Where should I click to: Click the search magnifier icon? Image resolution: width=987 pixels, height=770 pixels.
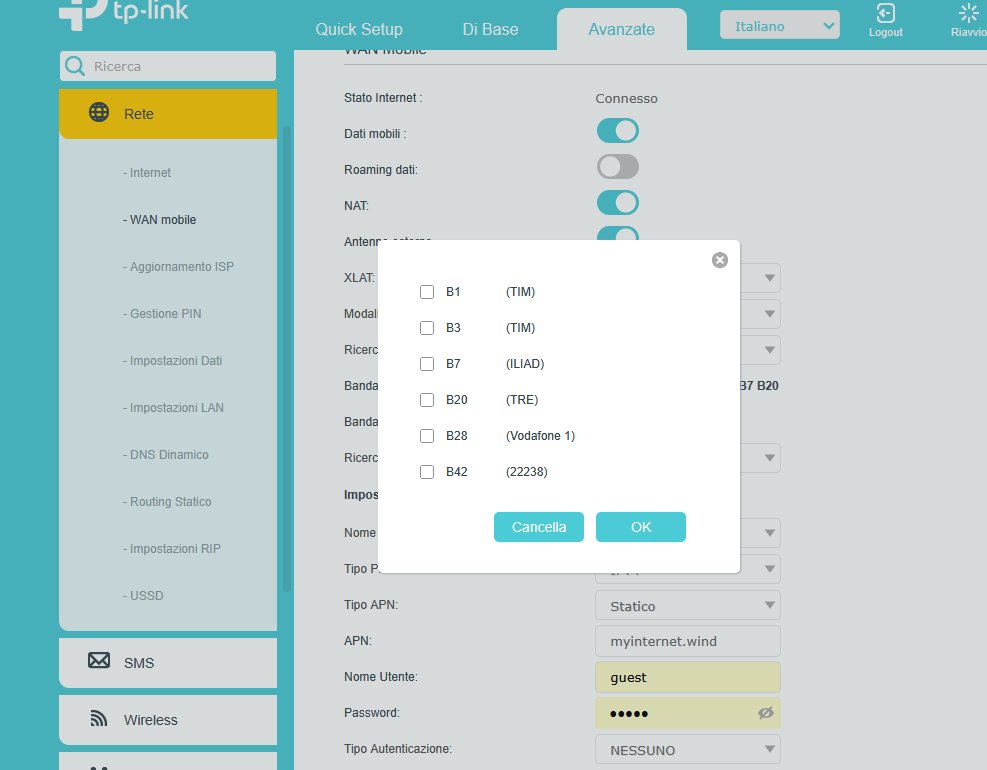pyautogui.click(x=75, y=66)
